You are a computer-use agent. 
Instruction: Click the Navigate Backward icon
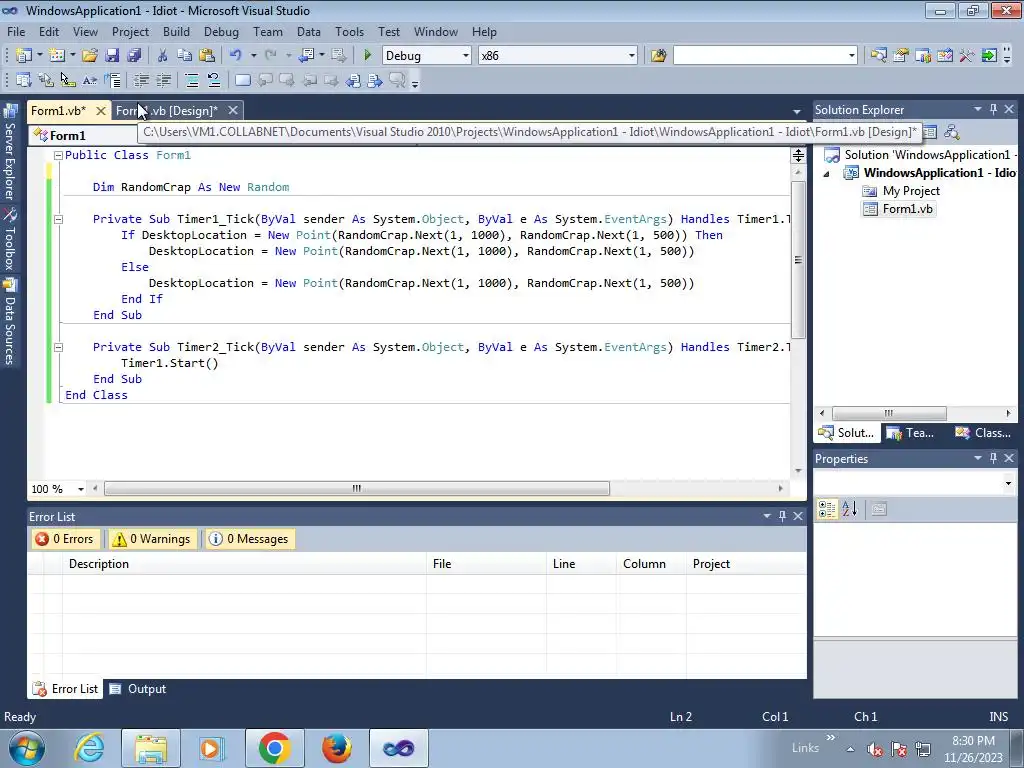[306, 56]
